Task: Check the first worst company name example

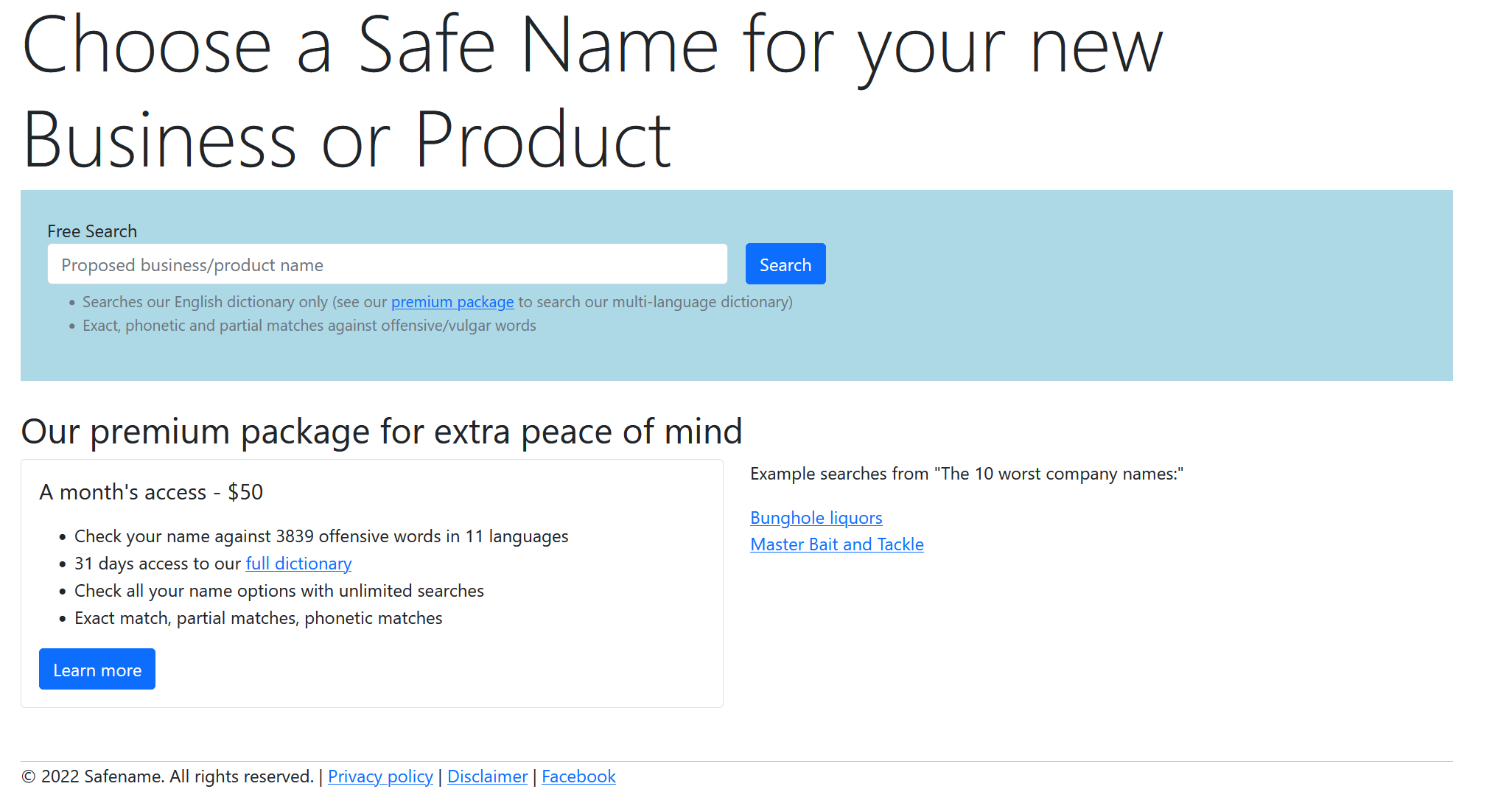Action: pyautogui.click(x=815, y=518)
